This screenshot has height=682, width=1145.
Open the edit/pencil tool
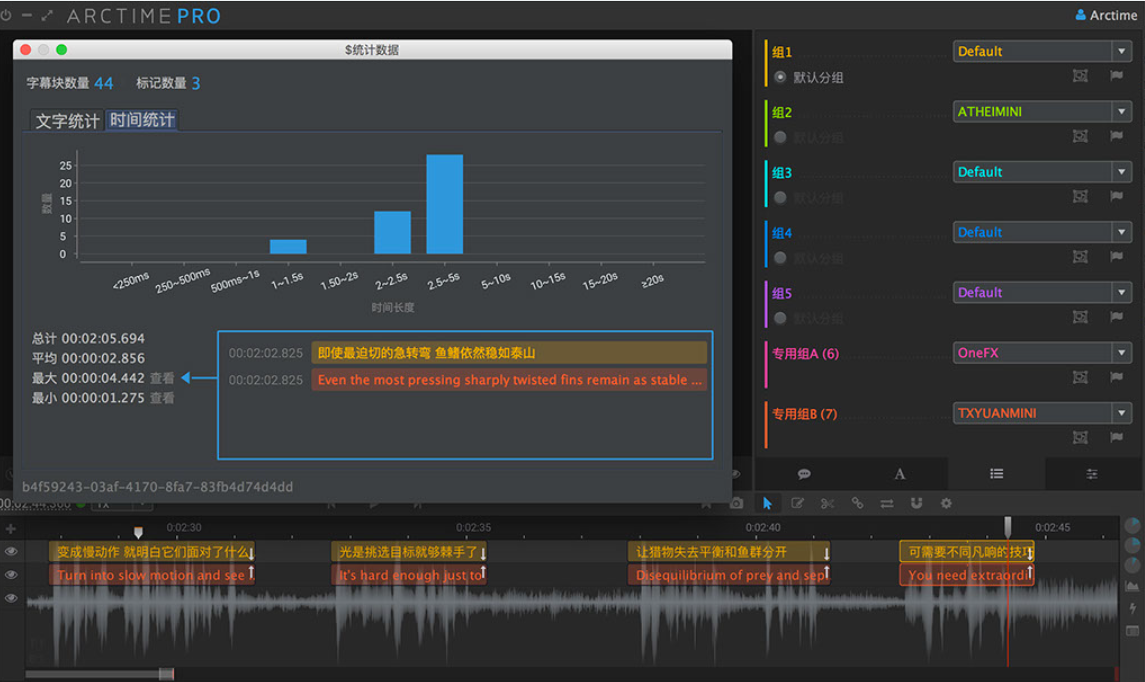(797, 503)
